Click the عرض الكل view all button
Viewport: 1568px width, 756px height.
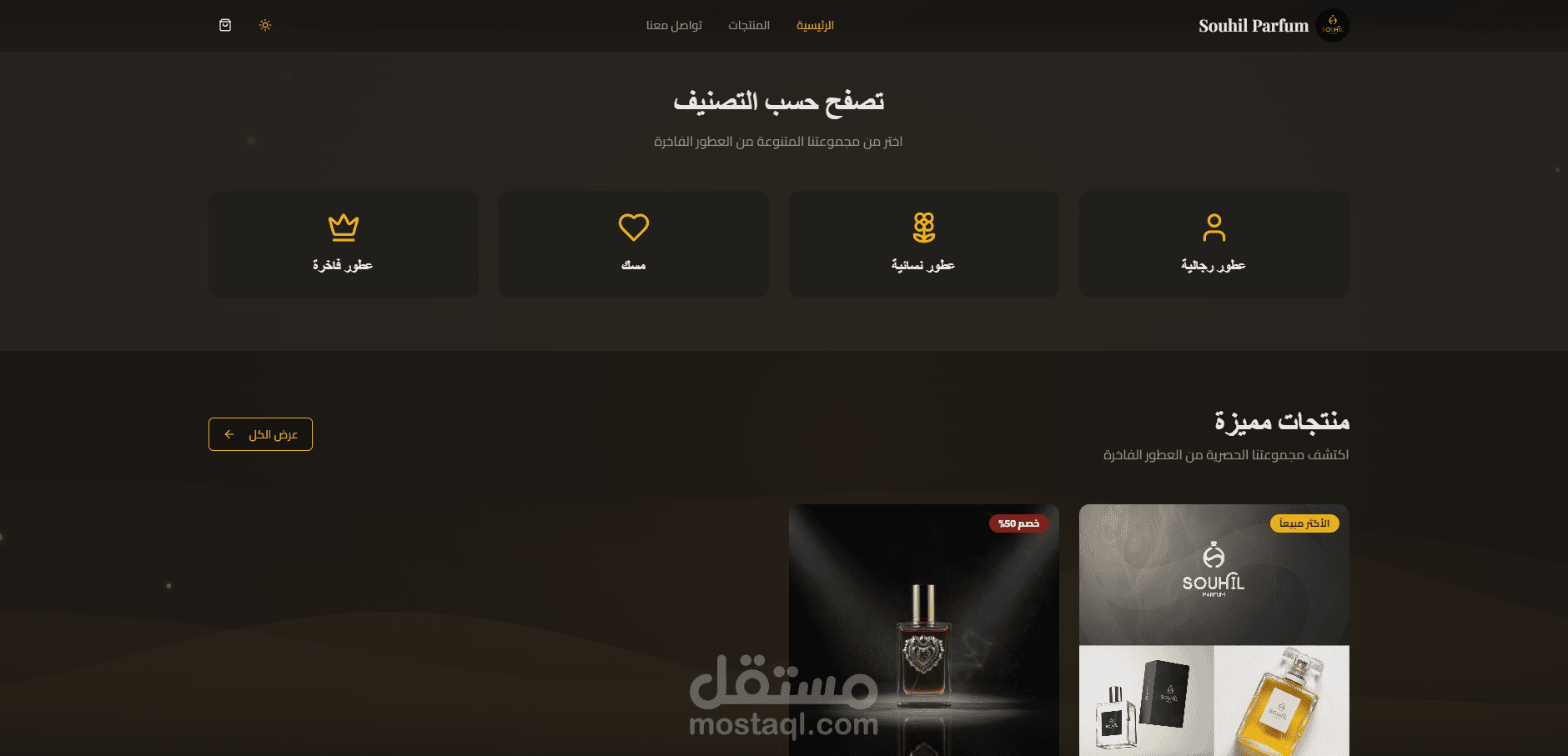260,434
